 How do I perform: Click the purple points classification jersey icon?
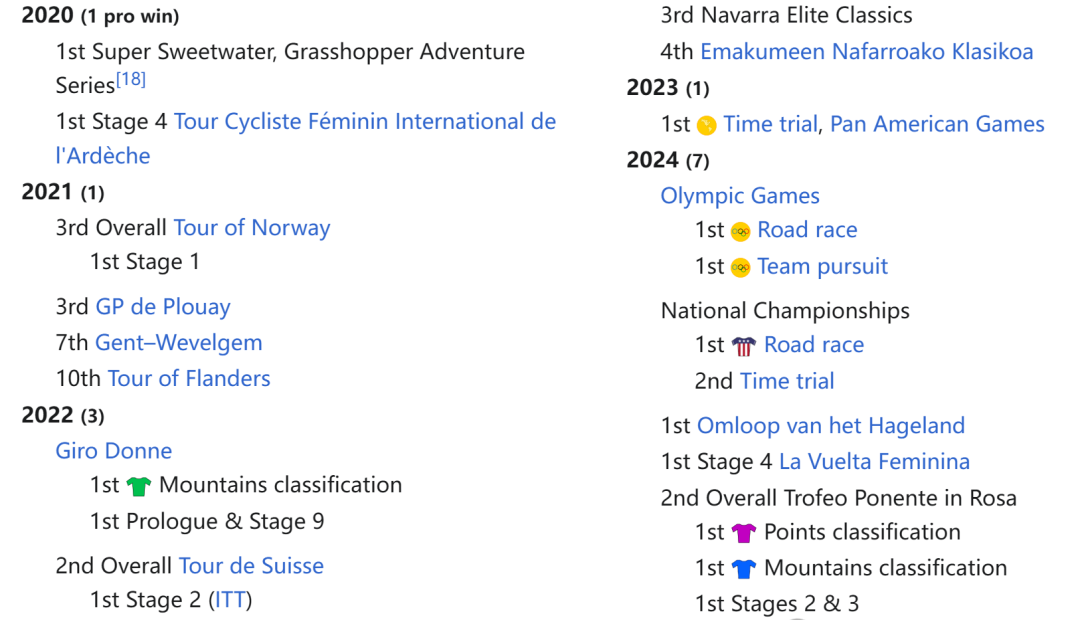click(x=744, y=533)
